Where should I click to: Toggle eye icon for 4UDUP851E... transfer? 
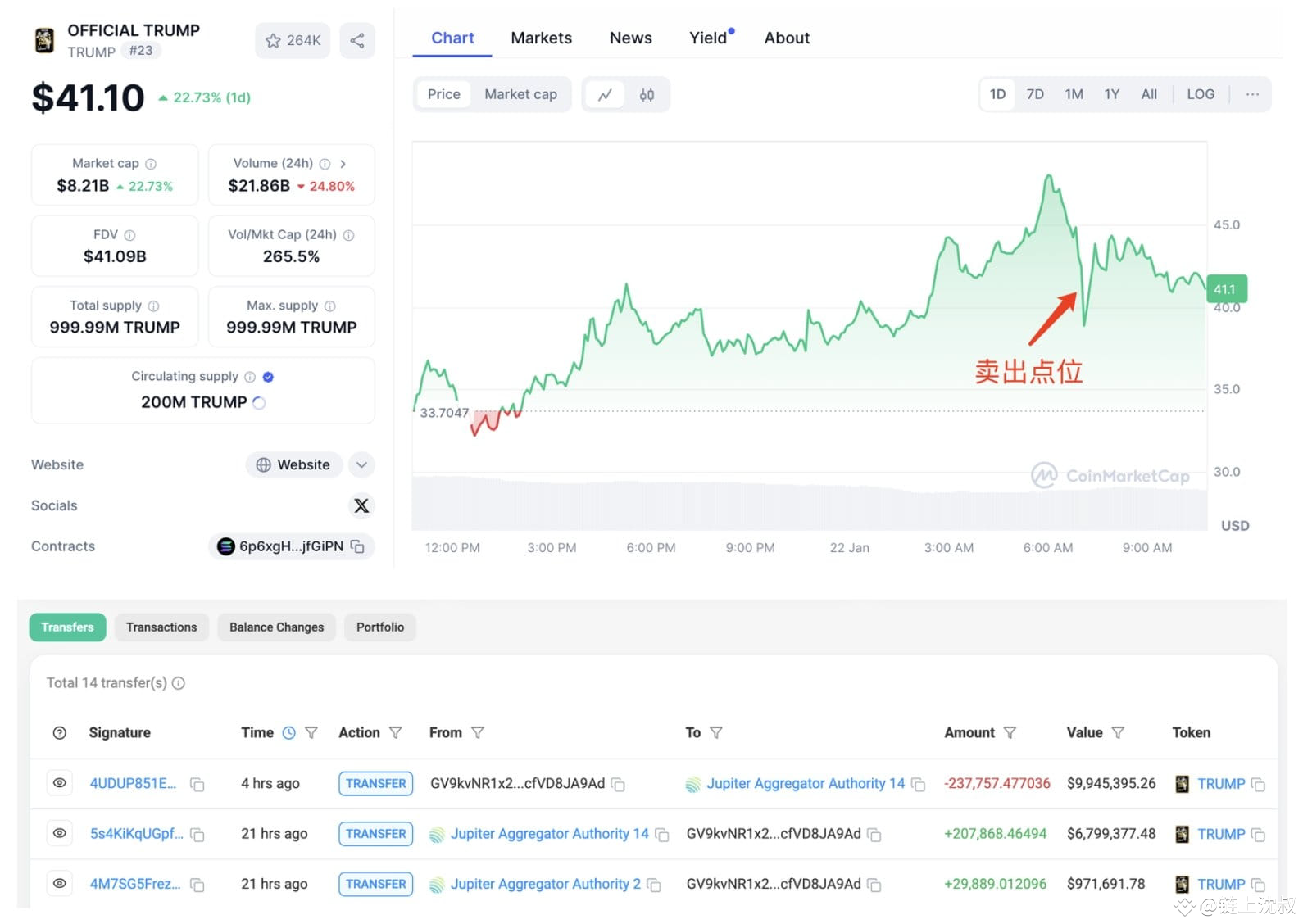point(60,783)
